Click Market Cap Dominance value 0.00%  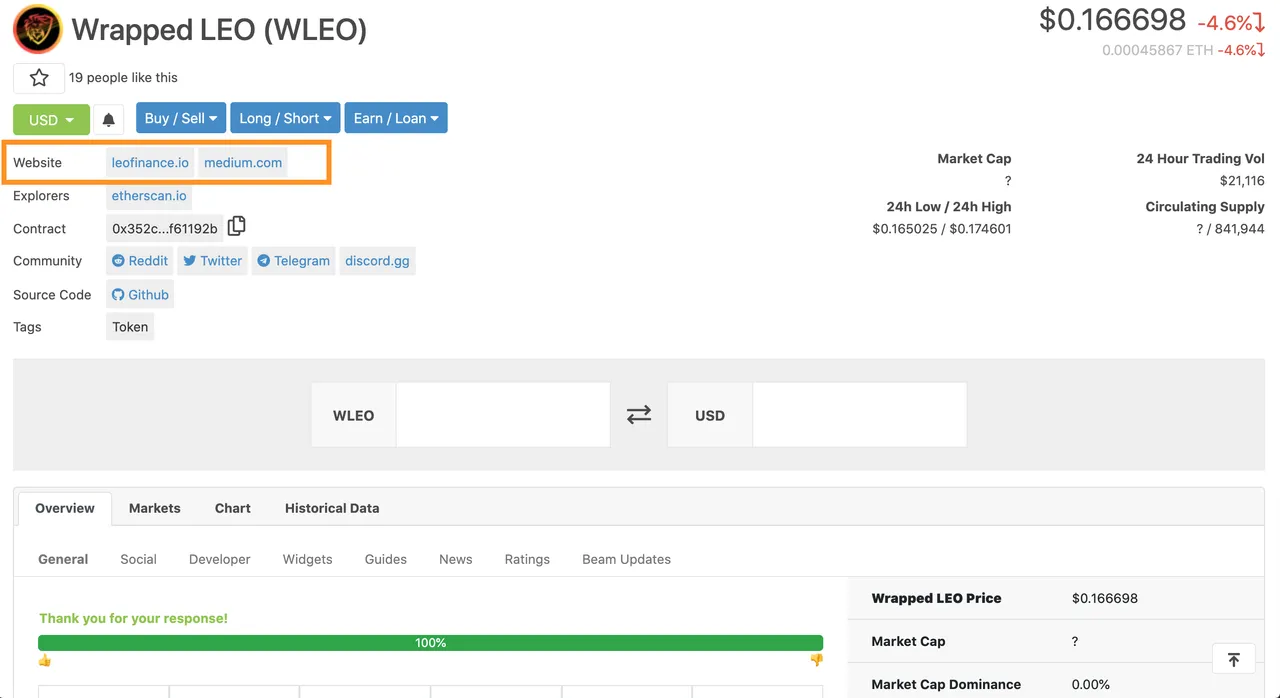coord(1091,684)
